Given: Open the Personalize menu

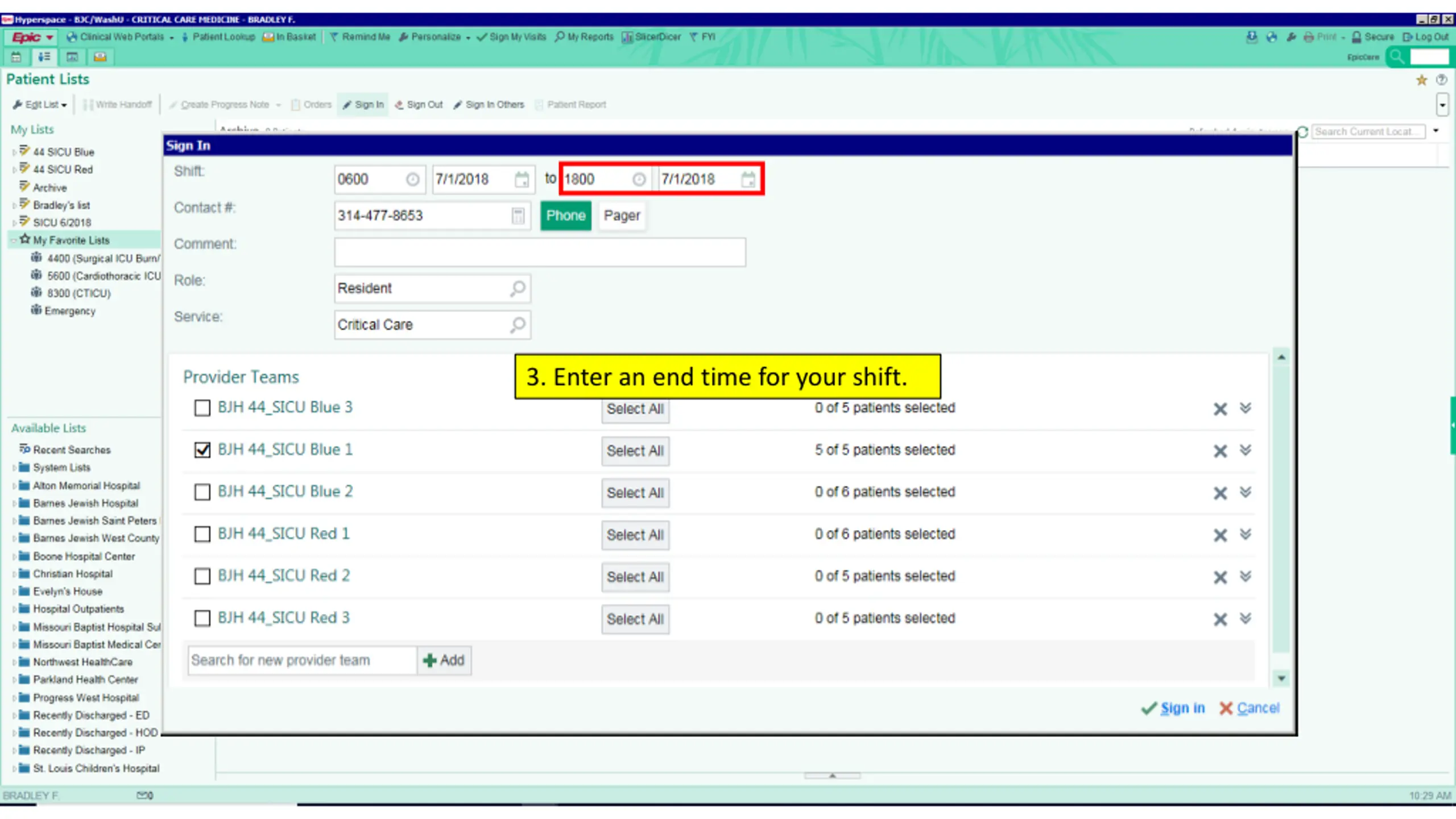Looking at the screenshot, I should pos(434,37).
